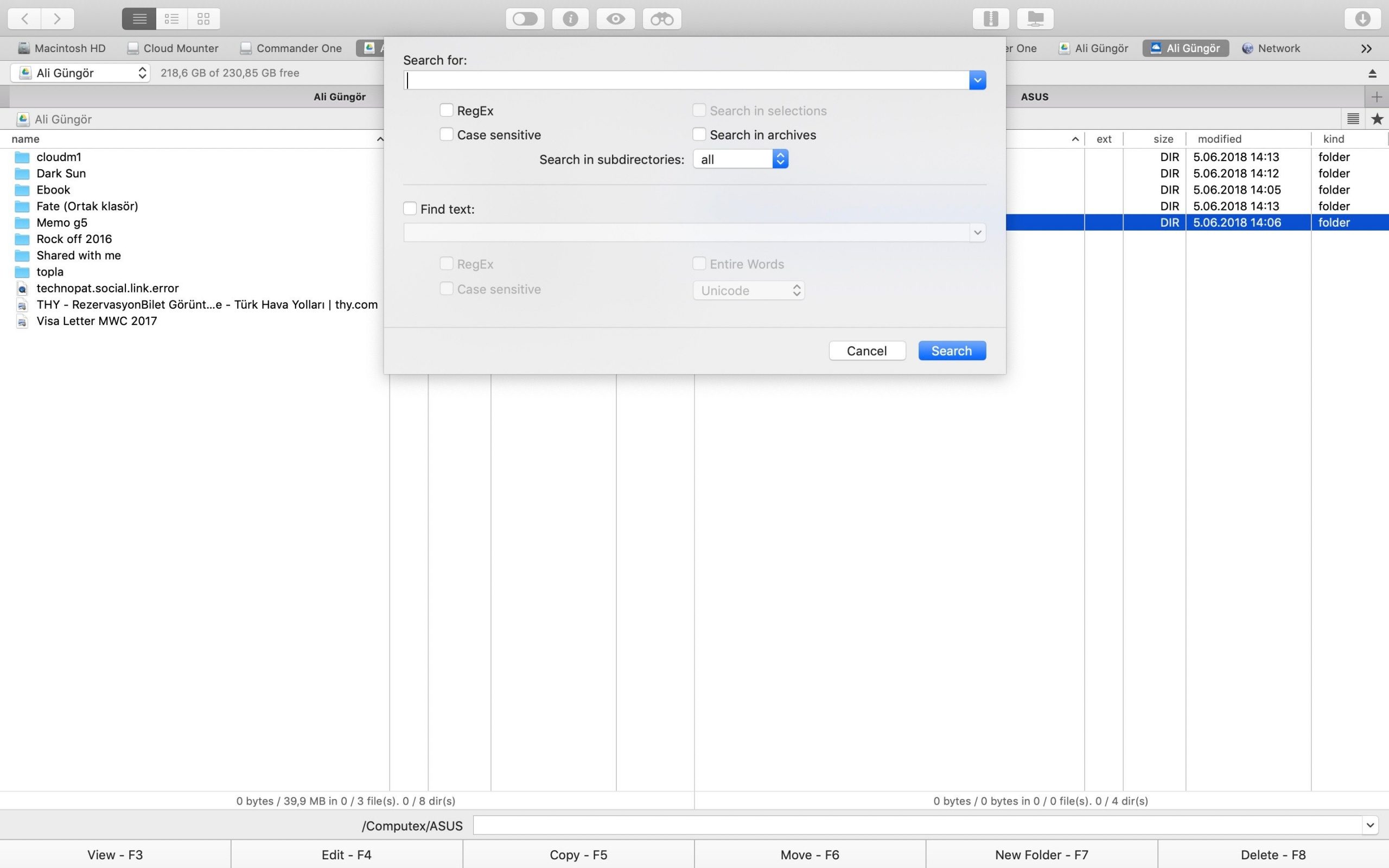This screenshot has width=1389, height=868.
Task: Expand the Search for history dropdown
Action: [x=978, y=80]
